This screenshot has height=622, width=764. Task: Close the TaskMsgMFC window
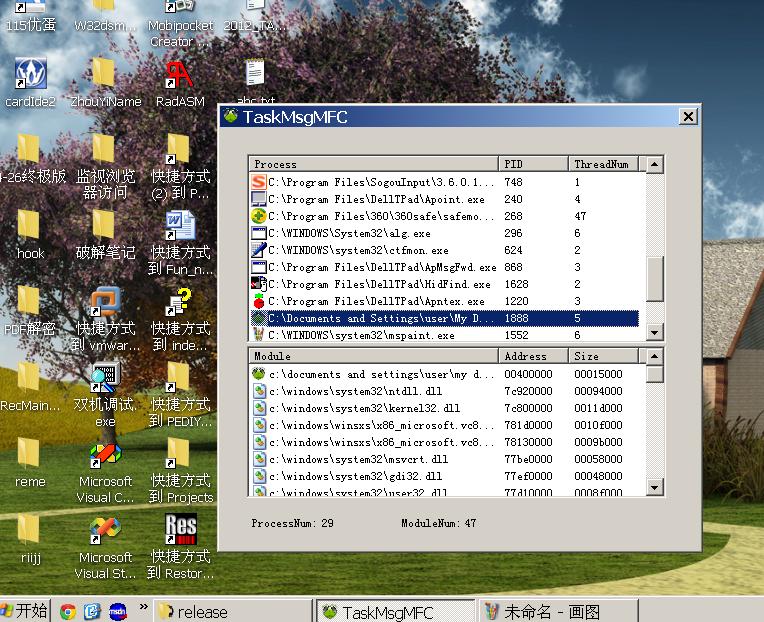(x=688, y=116)
